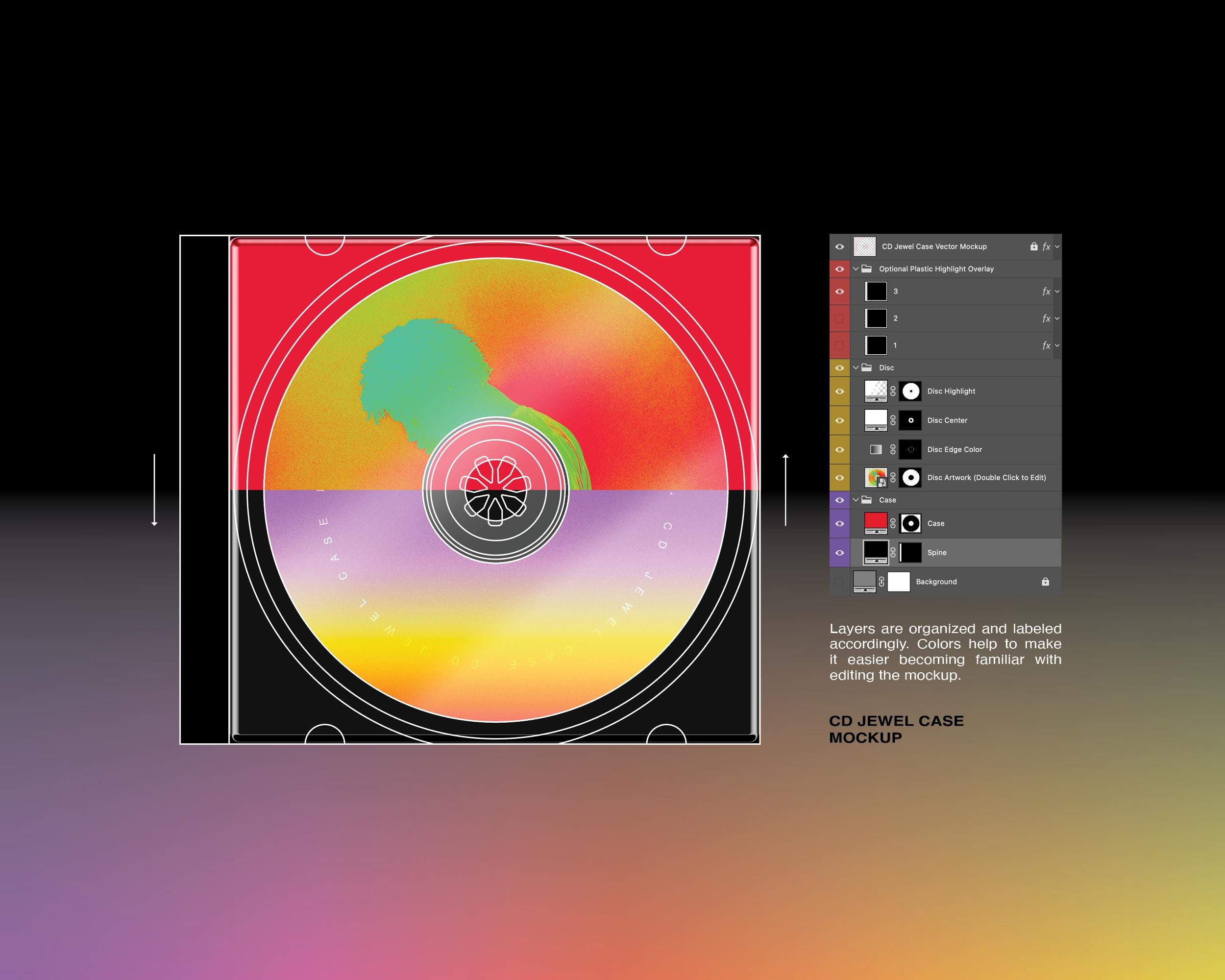The width and height of the screenshot is (1225, 980).
Task: Select the Background layer by its name
Action: (936, 581)
